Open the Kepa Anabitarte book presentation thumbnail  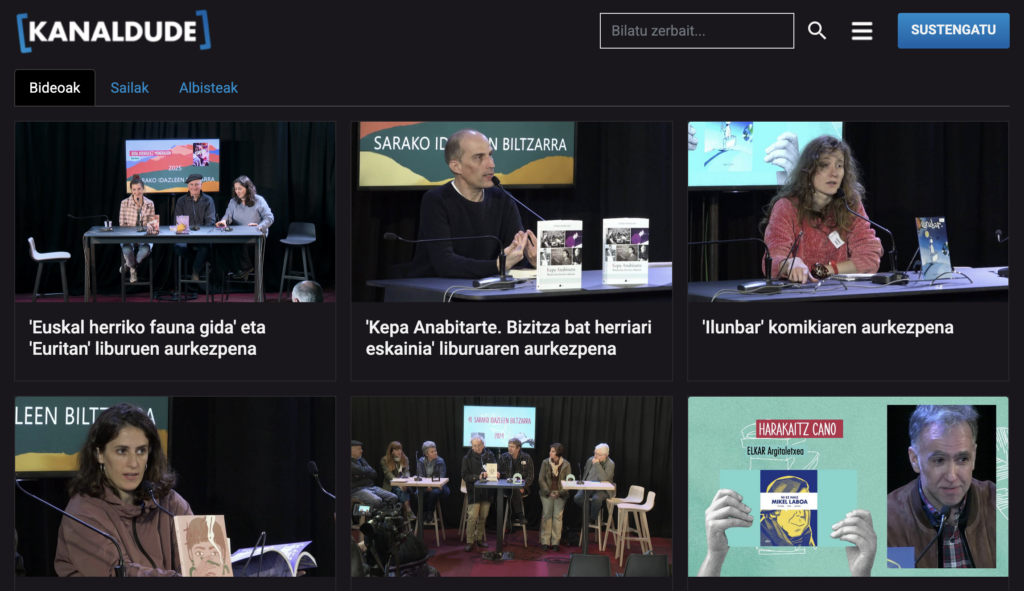(x=511, y=212)
